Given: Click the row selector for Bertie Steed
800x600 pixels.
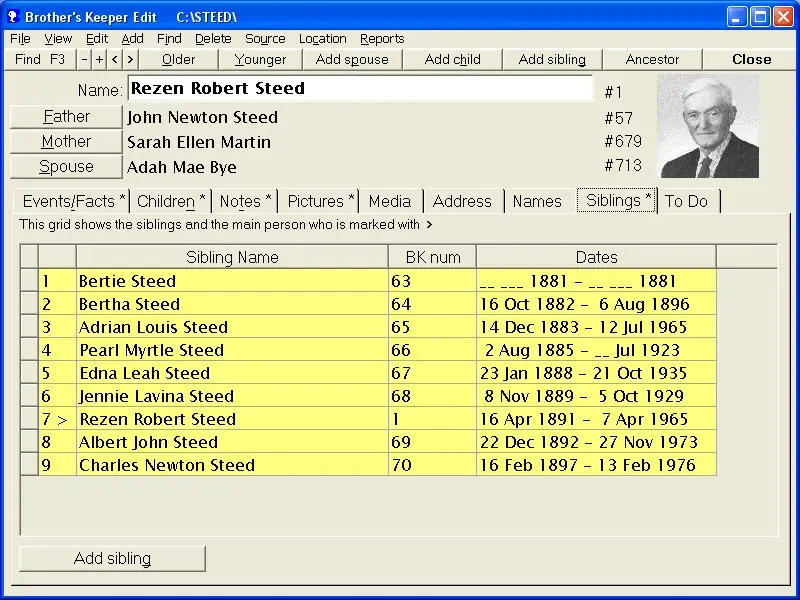Looking at the screenshot, I should 30,281.
